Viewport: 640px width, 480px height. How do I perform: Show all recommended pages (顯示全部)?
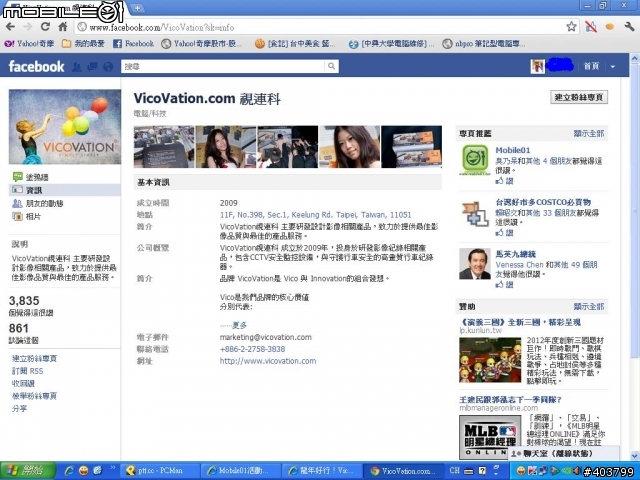(x=589, y=133)
